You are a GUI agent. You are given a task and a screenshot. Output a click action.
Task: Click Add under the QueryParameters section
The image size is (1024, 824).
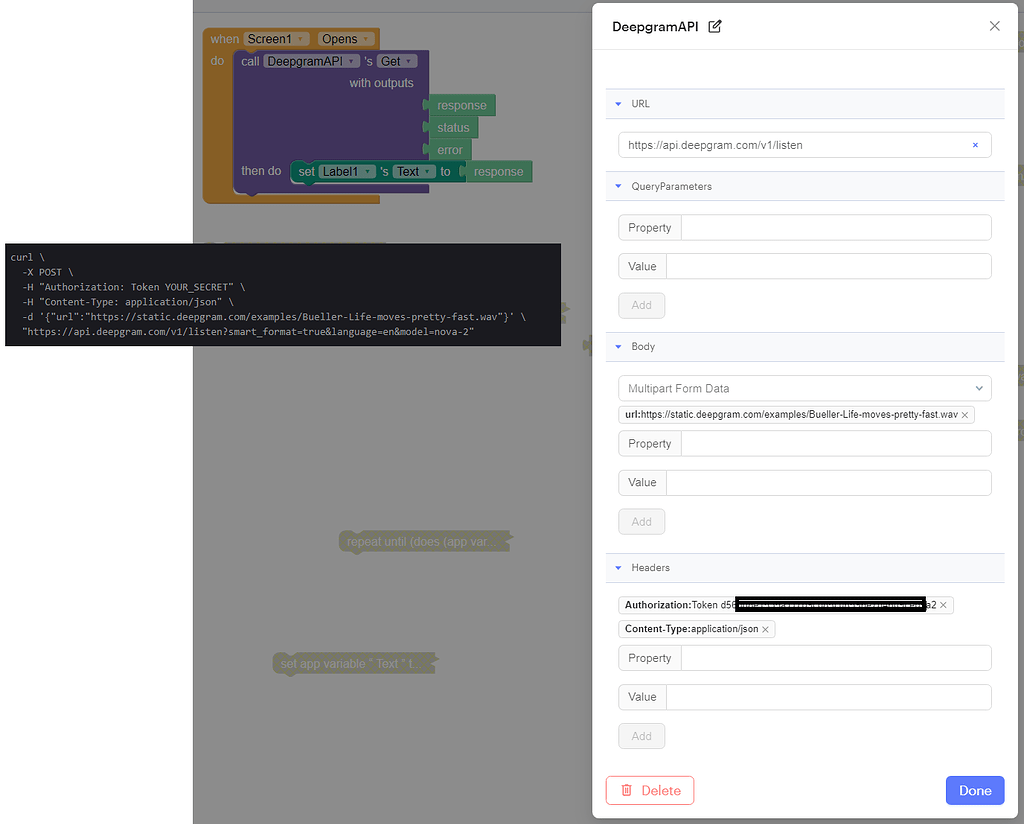pos(641,305)
